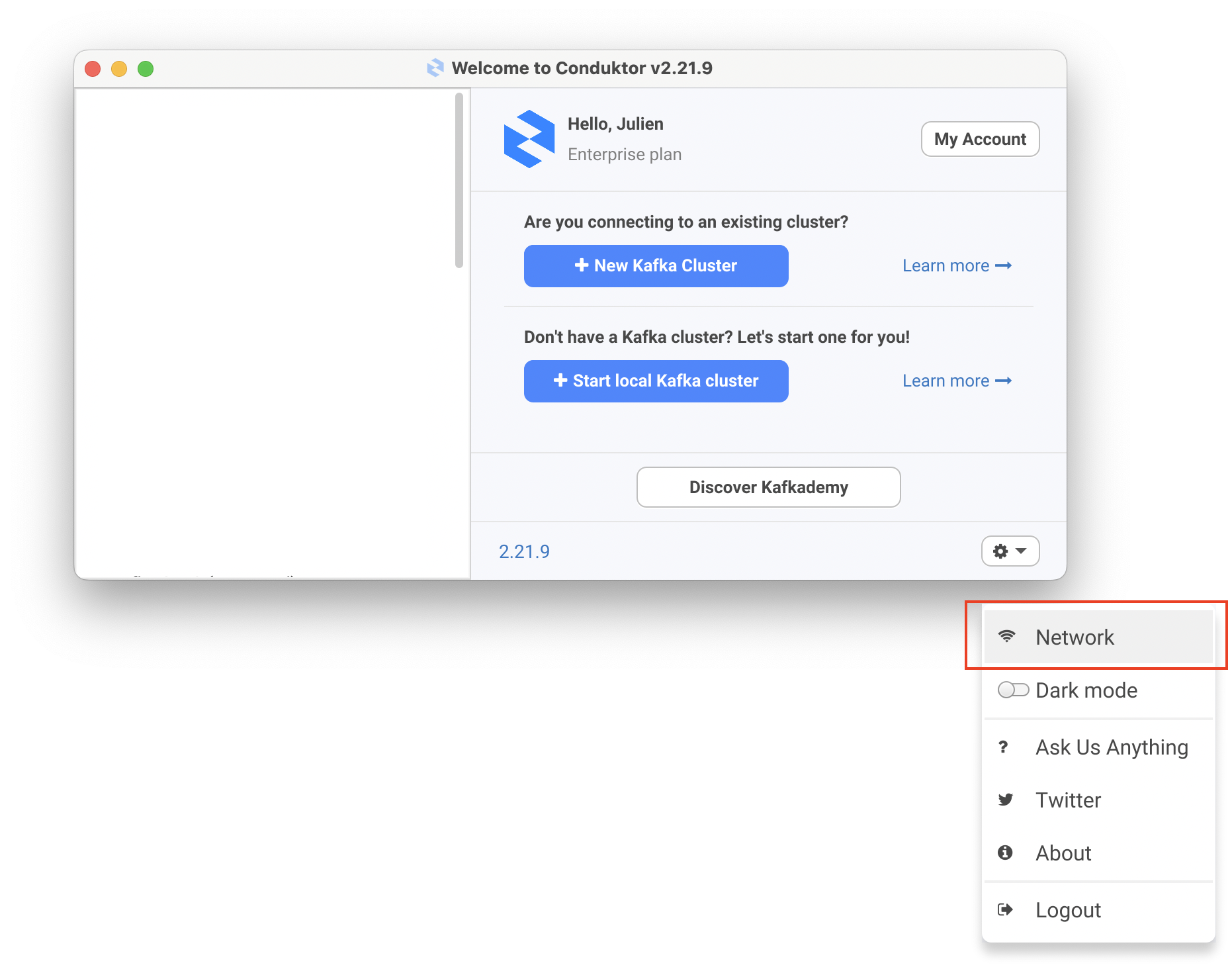Click the info icon beside About
This screenshot has height=969, width=1232.
coord(1005,853)
